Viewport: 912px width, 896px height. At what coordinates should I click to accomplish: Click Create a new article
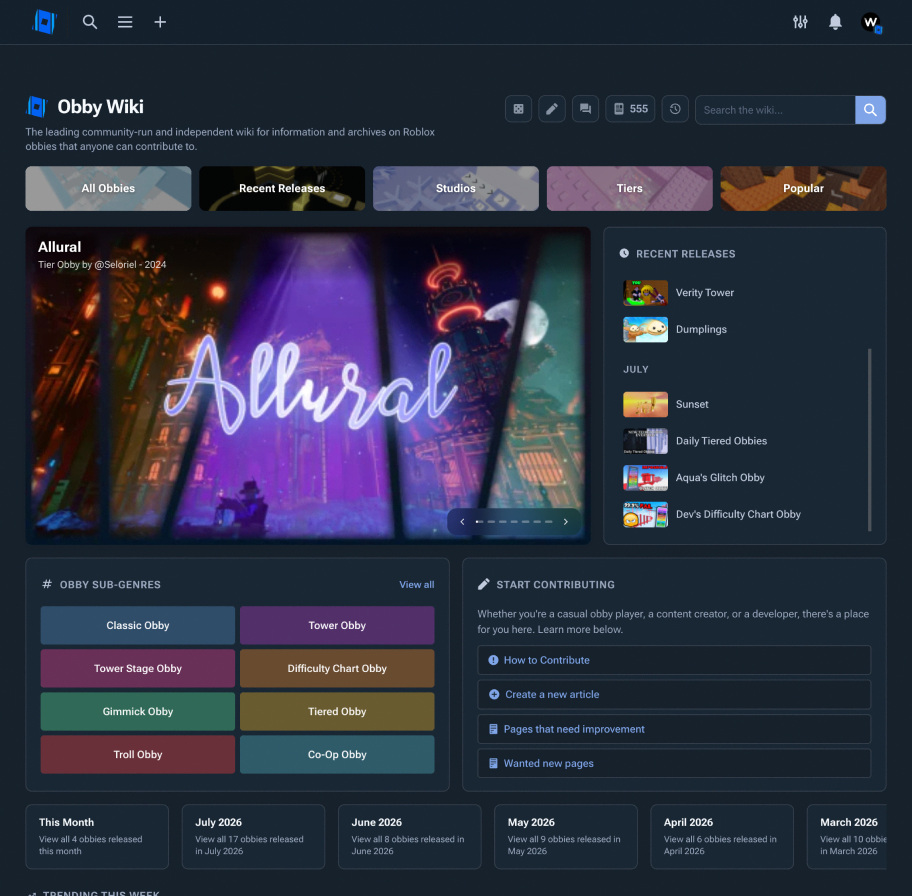coord(674,695)
